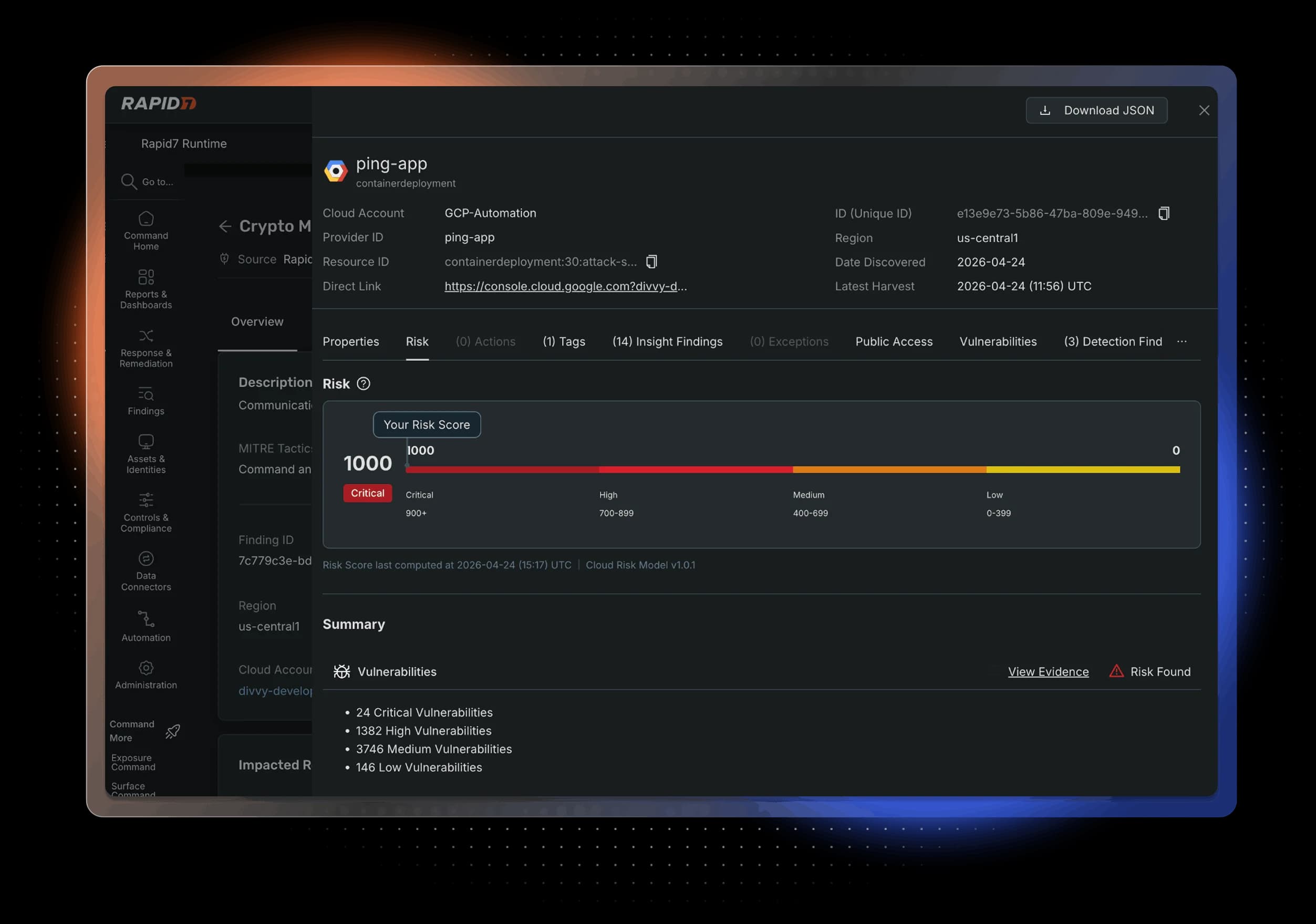1316x924 pixels.
Task: Open the (14) Insight Findings tab
Action: 667,341
